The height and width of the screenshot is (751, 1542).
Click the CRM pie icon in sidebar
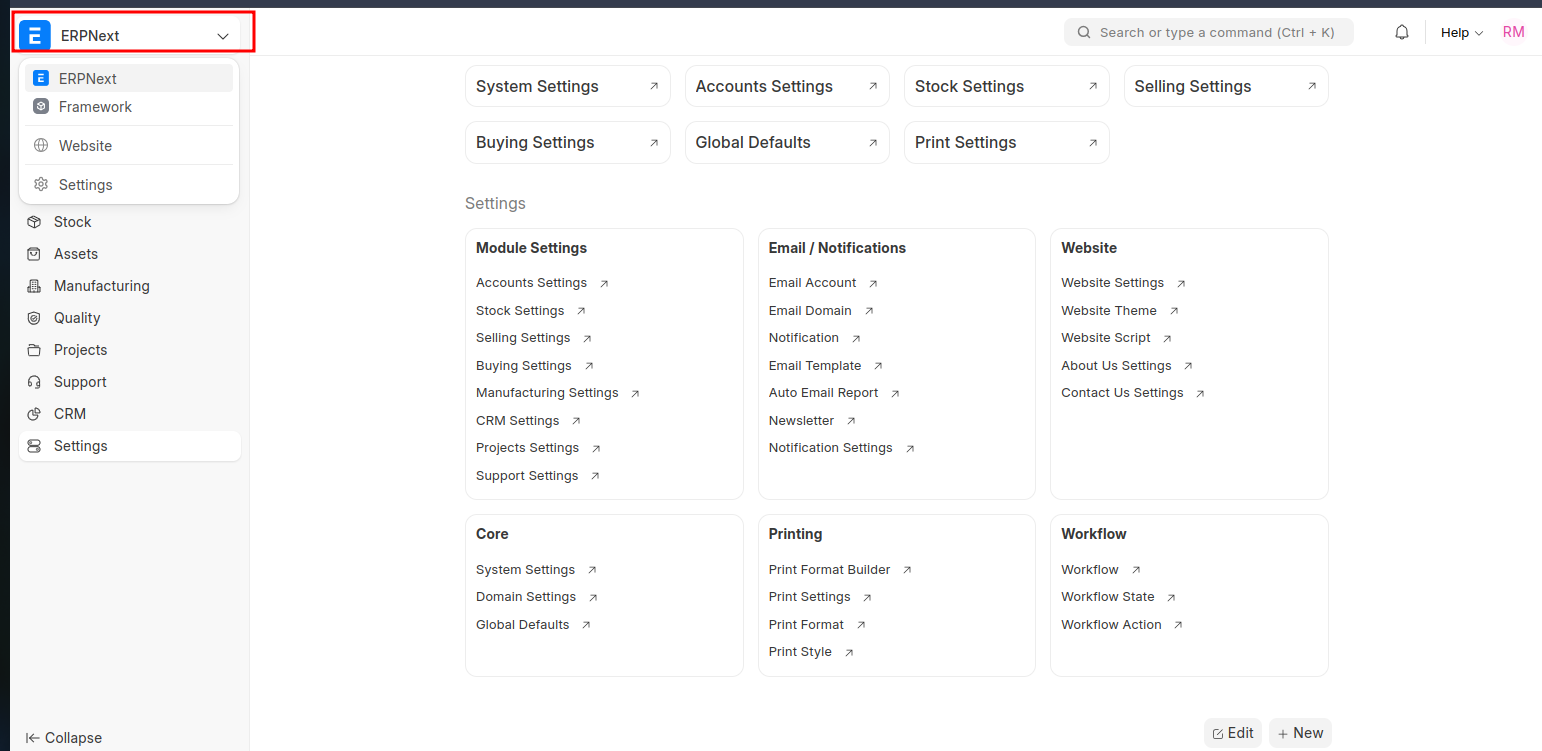(34, 414)
